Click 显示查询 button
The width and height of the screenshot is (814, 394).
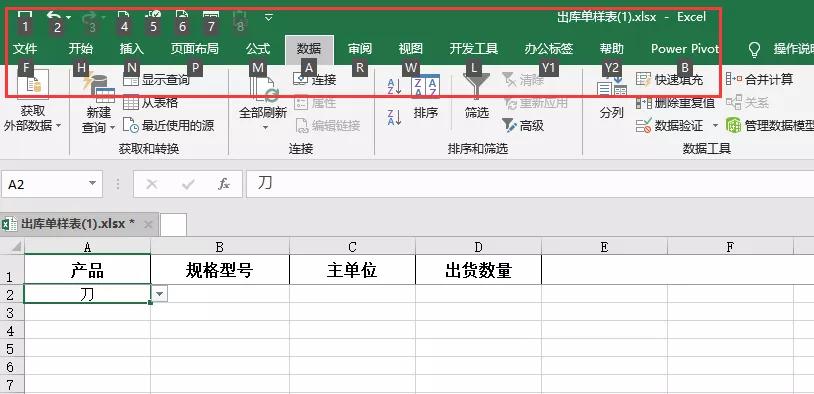click(157, 80)
